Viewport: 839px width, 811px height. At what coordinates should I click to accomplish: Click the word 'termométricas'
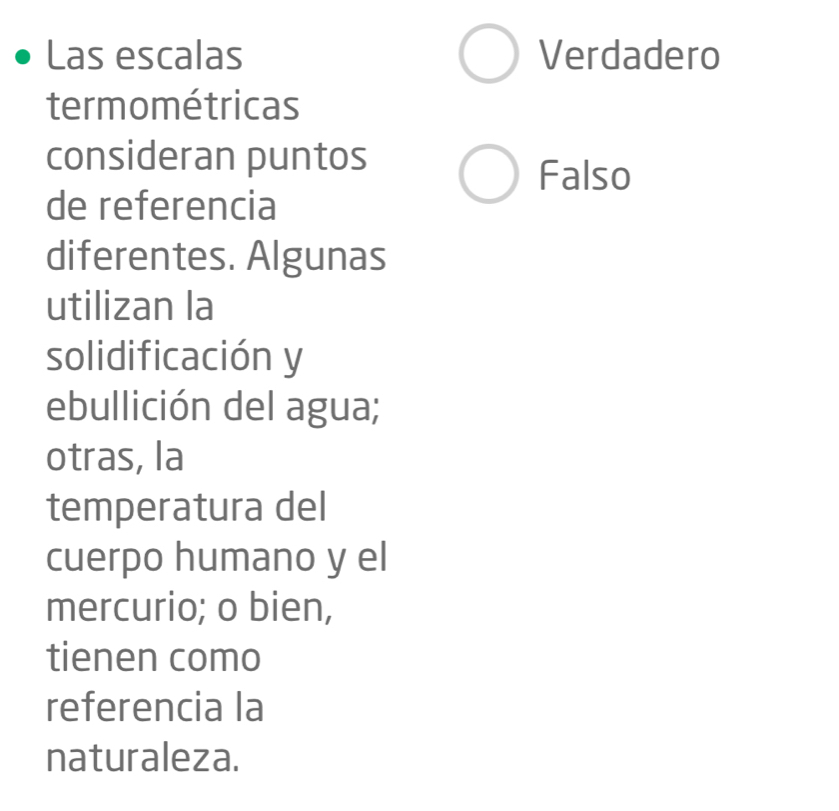point(173,106)
